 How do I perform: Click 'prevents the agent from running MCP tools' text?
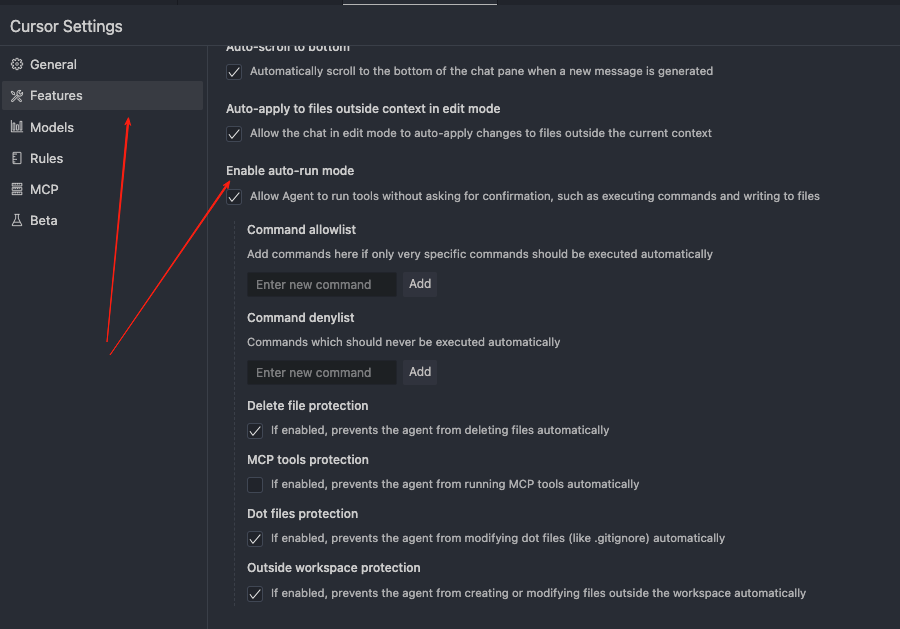[456, 484]
